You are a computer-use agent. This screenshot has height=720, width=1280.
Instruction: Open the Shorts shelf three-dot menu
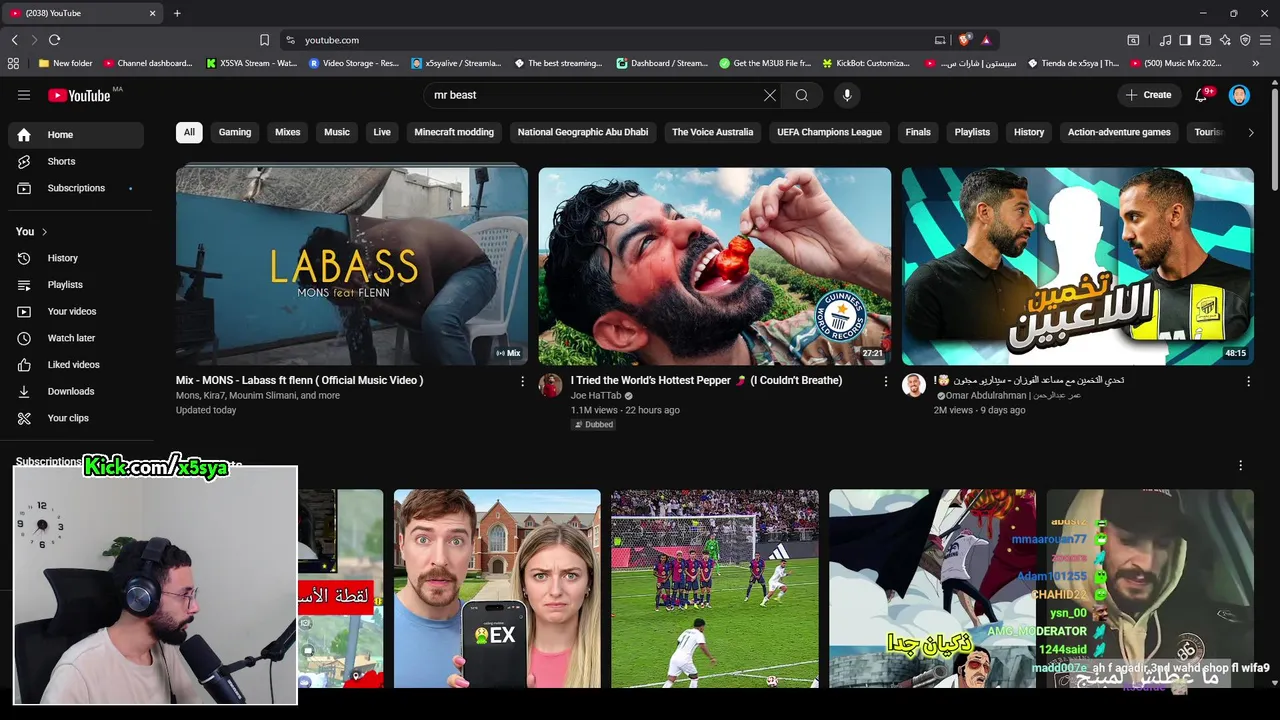point(1240,465)
